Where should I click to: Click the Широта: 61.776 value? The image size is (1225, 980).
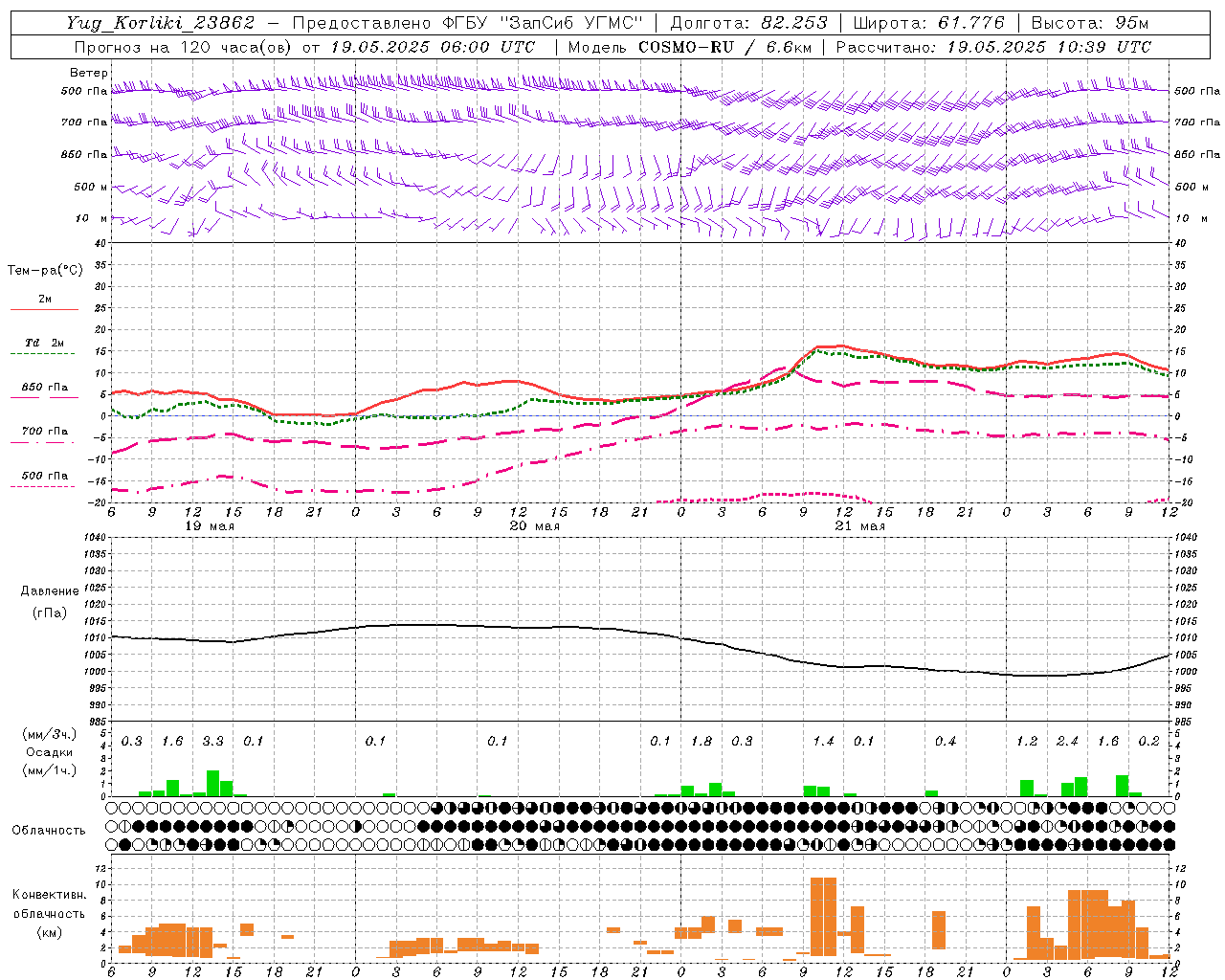click(928, 23)
